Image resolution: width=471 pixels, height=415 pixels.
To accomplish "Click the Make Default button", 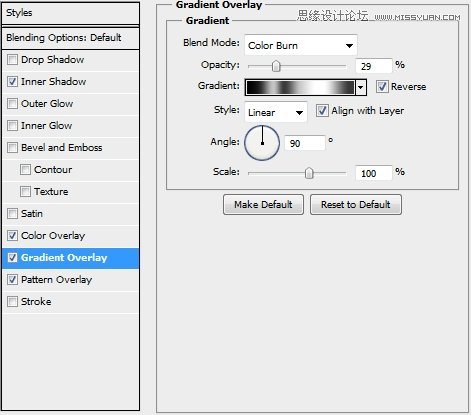I will pos(263,204).
